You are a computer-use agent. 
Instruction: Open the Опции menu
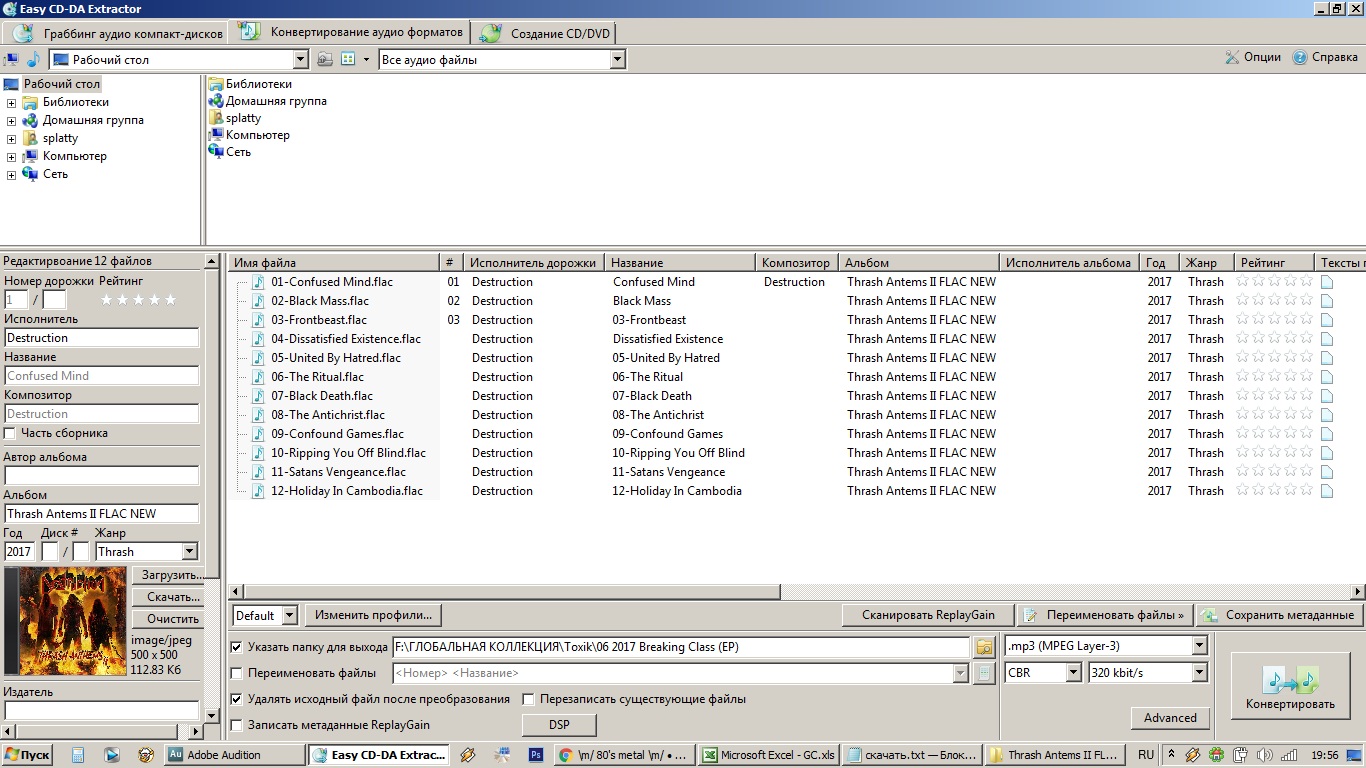point(1253,58)
